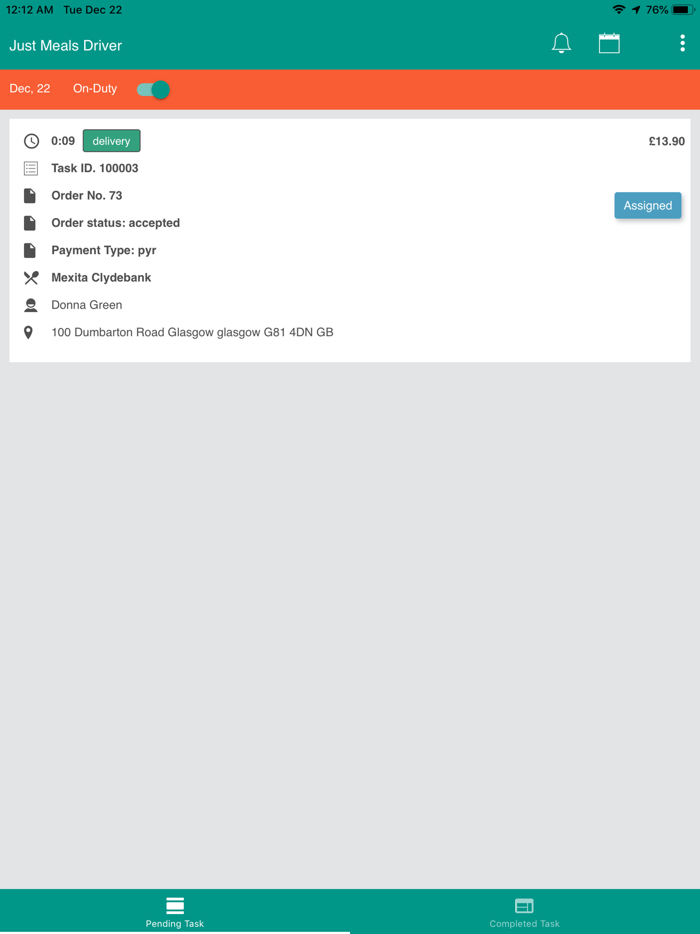700x934 pixels.
Task: Open the notifications bell
Action: click(562, 43)
